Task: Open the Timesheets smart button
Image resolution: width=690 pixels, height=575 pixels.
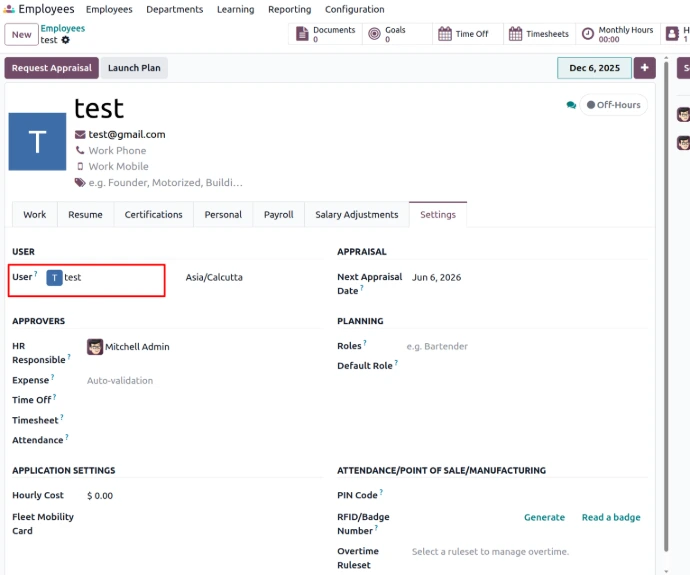Action: (x=539, y=34)
